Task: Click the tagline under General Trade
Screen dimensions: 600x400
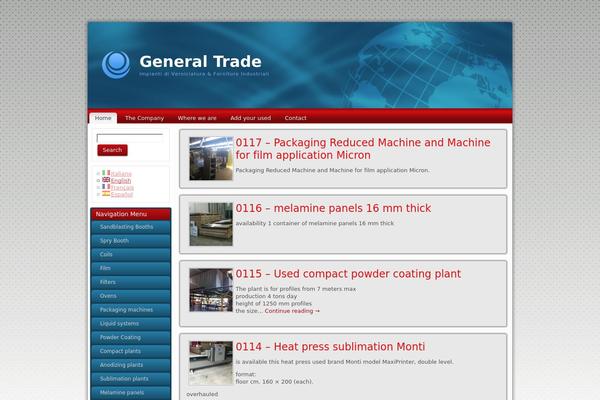Action: [x=204, y=74]
